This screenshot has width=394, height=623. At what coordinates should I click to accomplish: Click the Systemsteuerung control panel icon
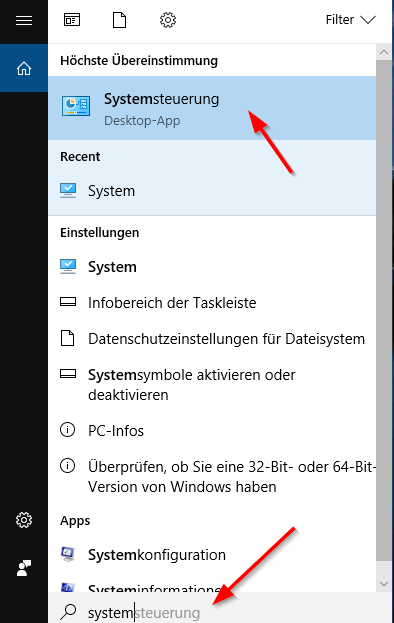click(x=76, y=106)
